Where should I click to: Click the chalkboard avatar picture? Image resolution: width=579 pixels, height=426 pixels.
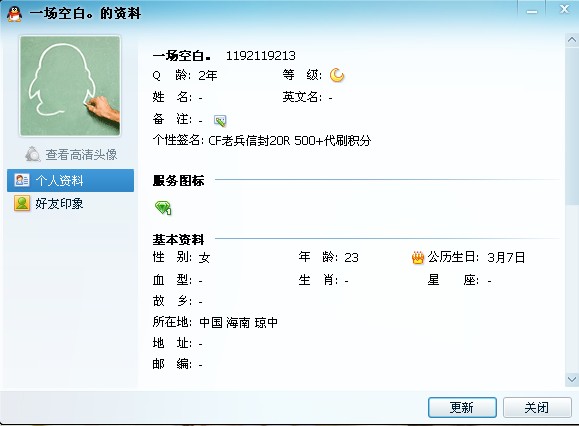click(70, 86)
